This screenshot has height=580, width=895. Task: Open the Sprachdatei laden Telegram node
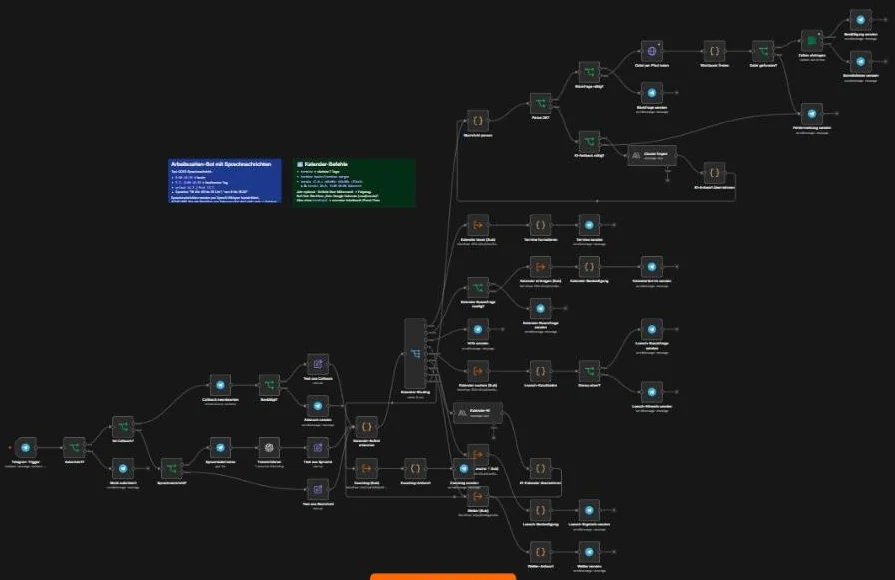(x=220, y=448)
